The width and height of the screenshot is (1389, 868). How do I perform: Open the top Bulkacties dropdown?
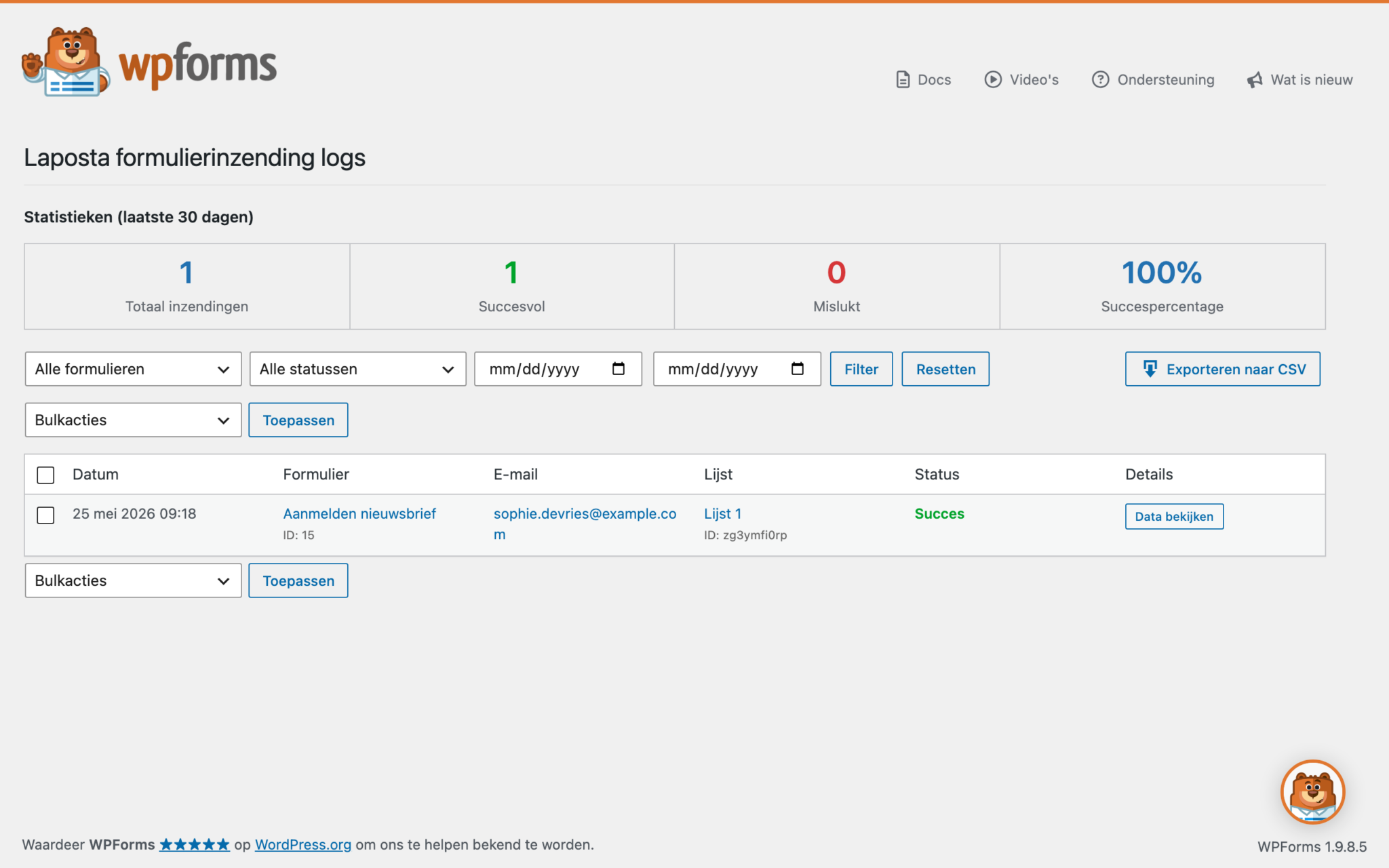coord(133,420)
